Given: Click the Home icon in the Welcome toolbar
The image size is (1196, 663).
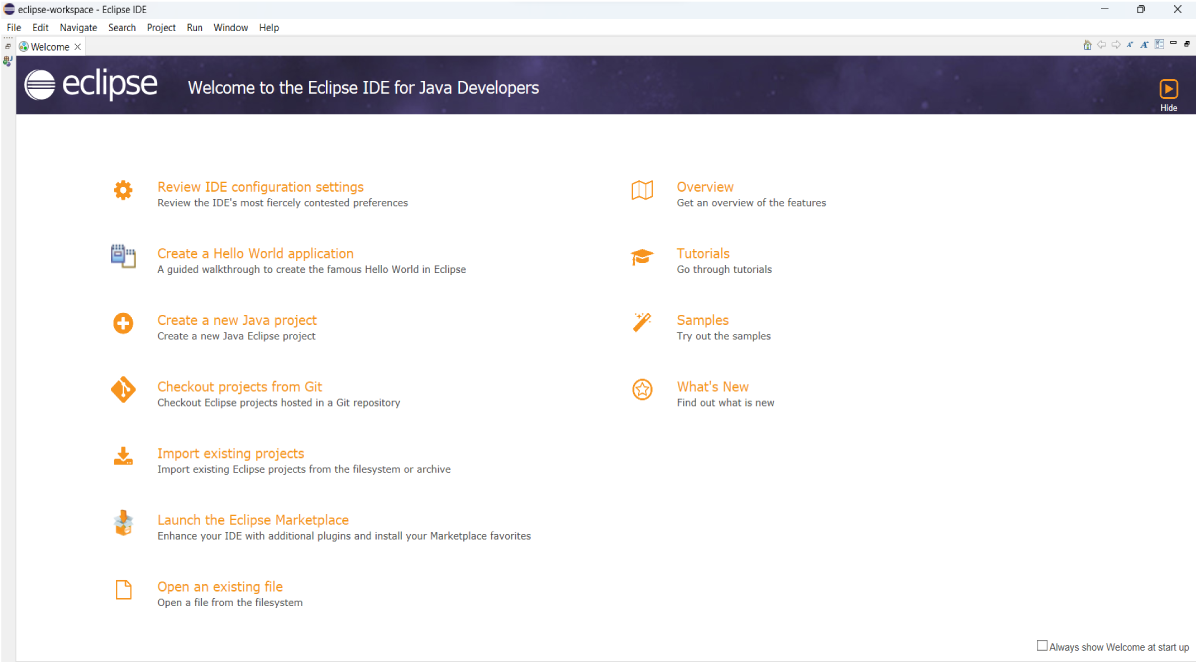Looking at the screenshot, I should (1087, 44).
